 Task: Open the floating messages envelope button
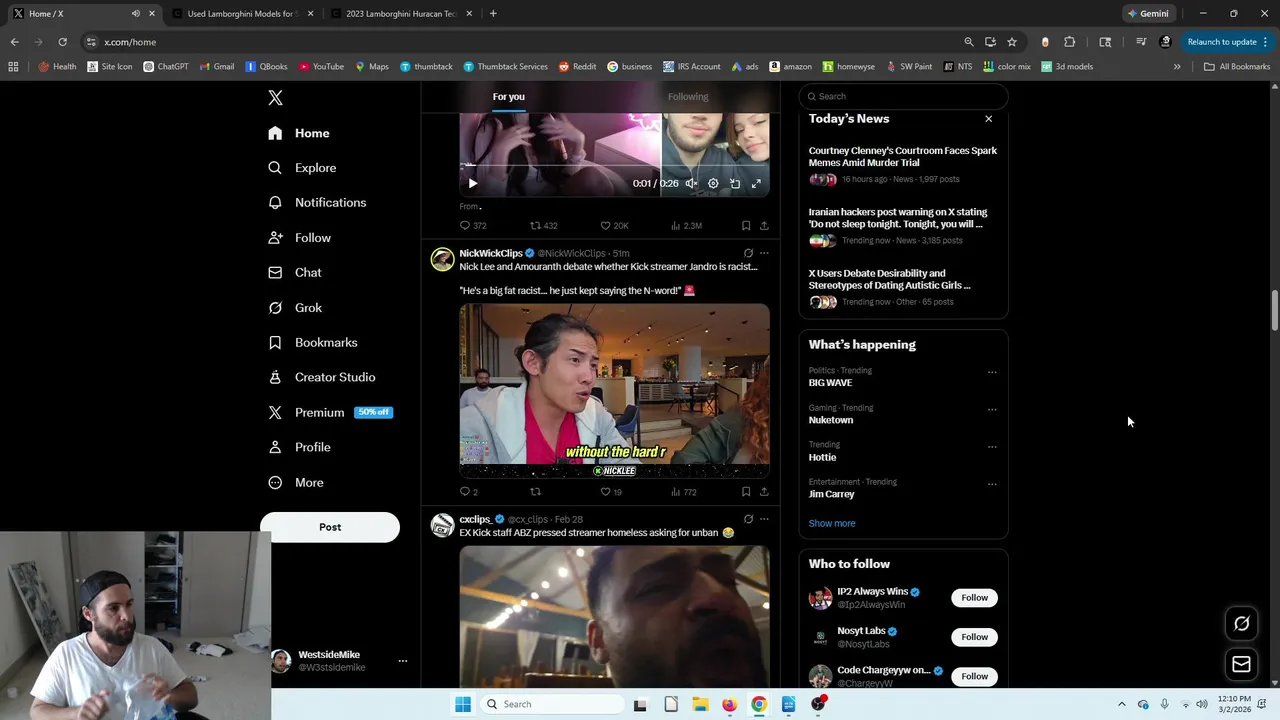point(1241,664)
